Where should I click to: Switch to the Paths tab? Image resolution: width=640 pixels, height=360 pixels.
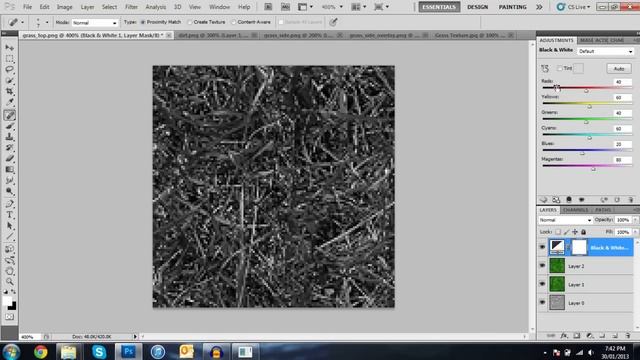pos(603,210)
